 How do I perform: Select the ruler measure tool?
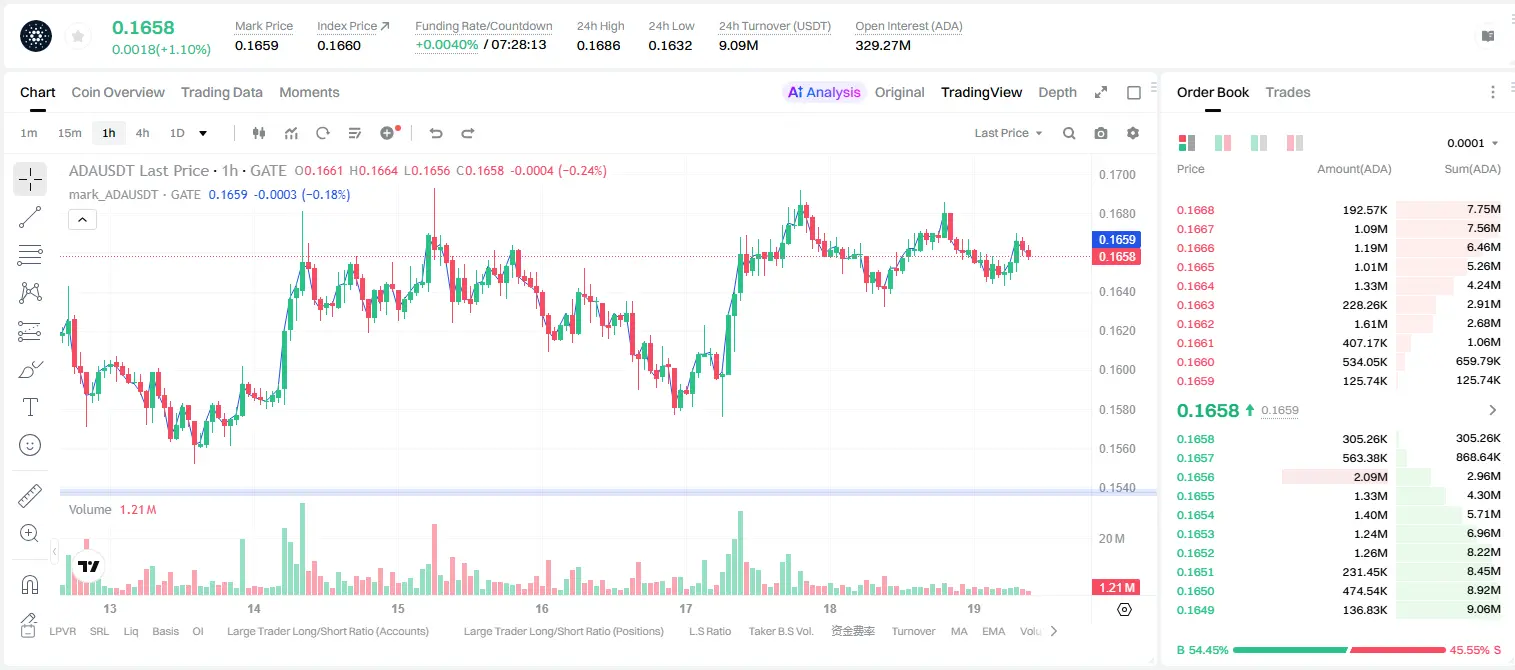pos(30,496)
